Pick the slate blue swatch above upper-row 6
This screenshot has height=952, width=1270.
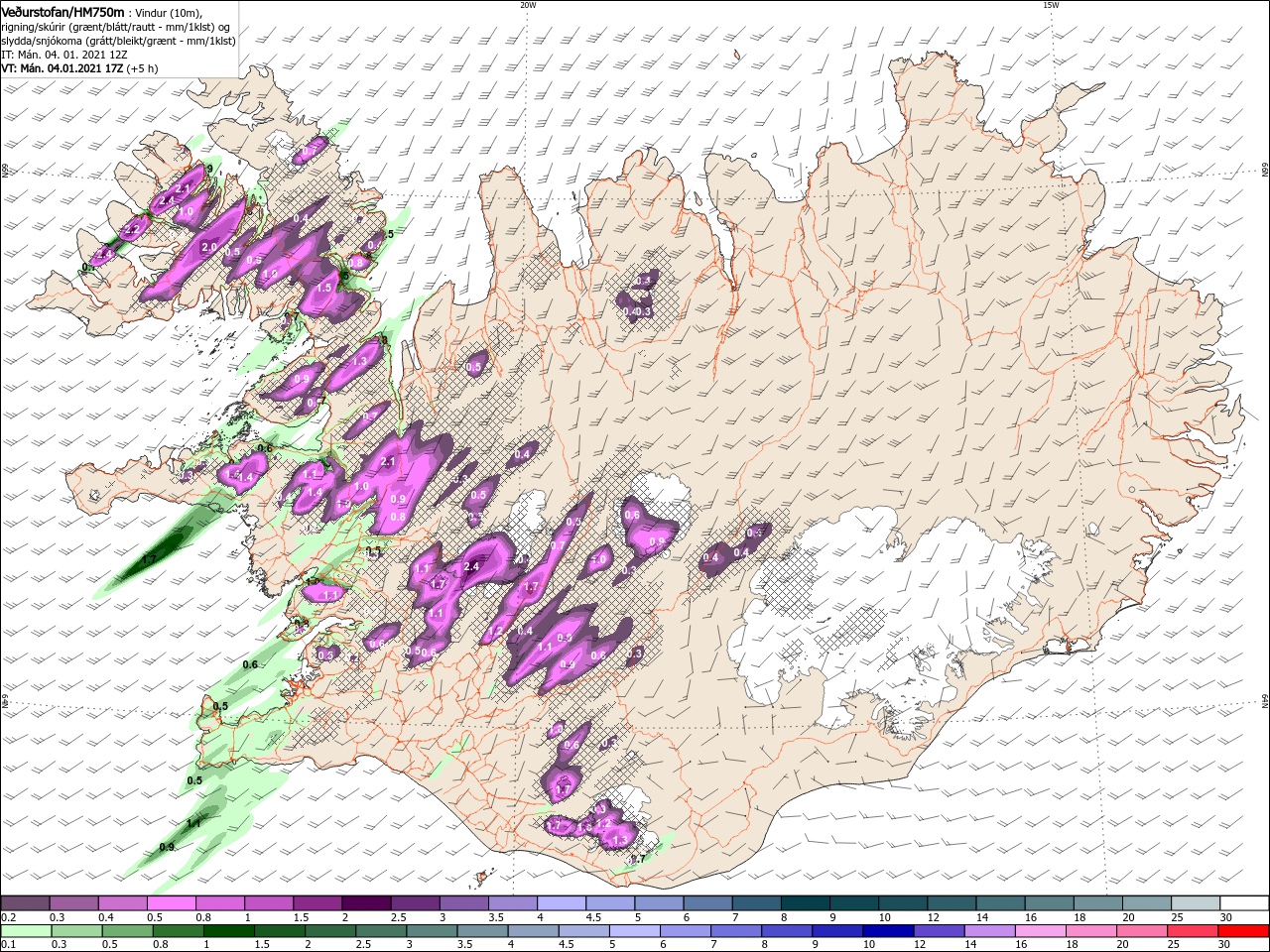point(707,903)
